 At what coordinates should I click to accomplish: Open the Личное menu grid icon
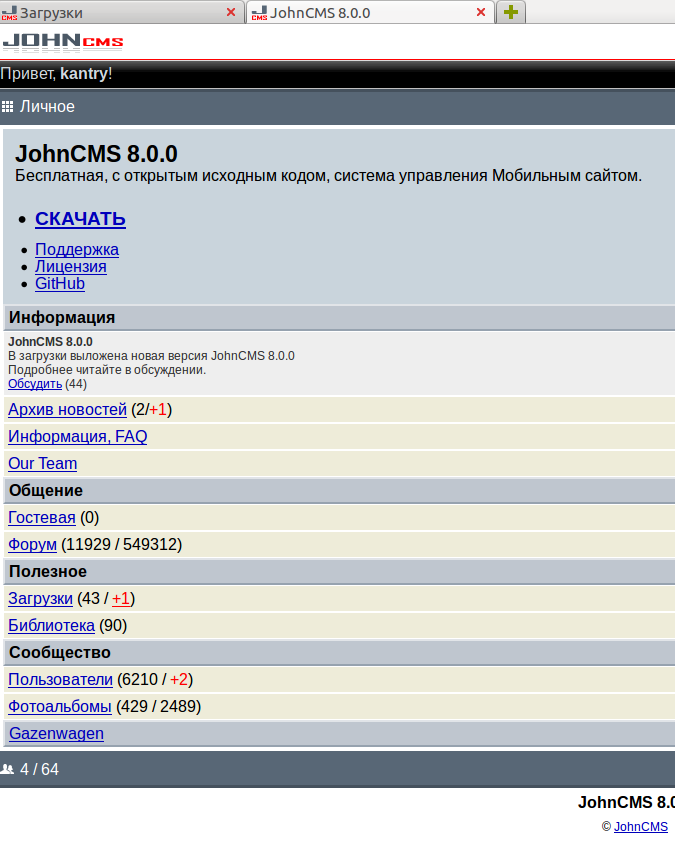[7, 106]
